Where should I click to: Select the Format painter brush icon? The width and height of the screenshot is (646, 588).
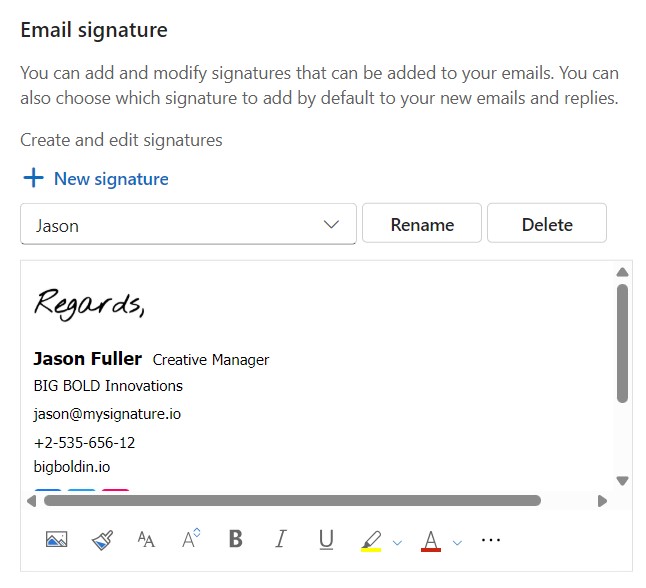pos(102,539)
